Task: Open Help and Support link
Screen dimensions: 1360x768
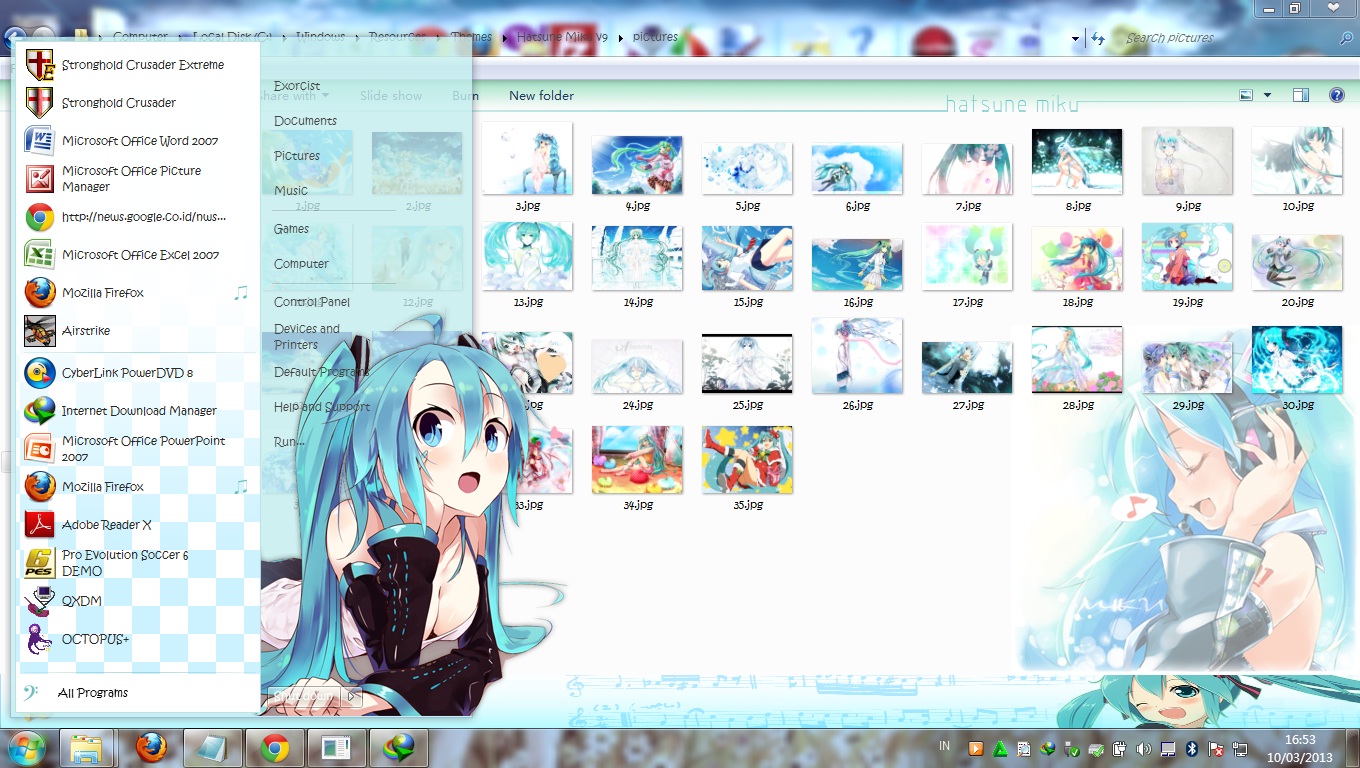Action: pos(321,407)
